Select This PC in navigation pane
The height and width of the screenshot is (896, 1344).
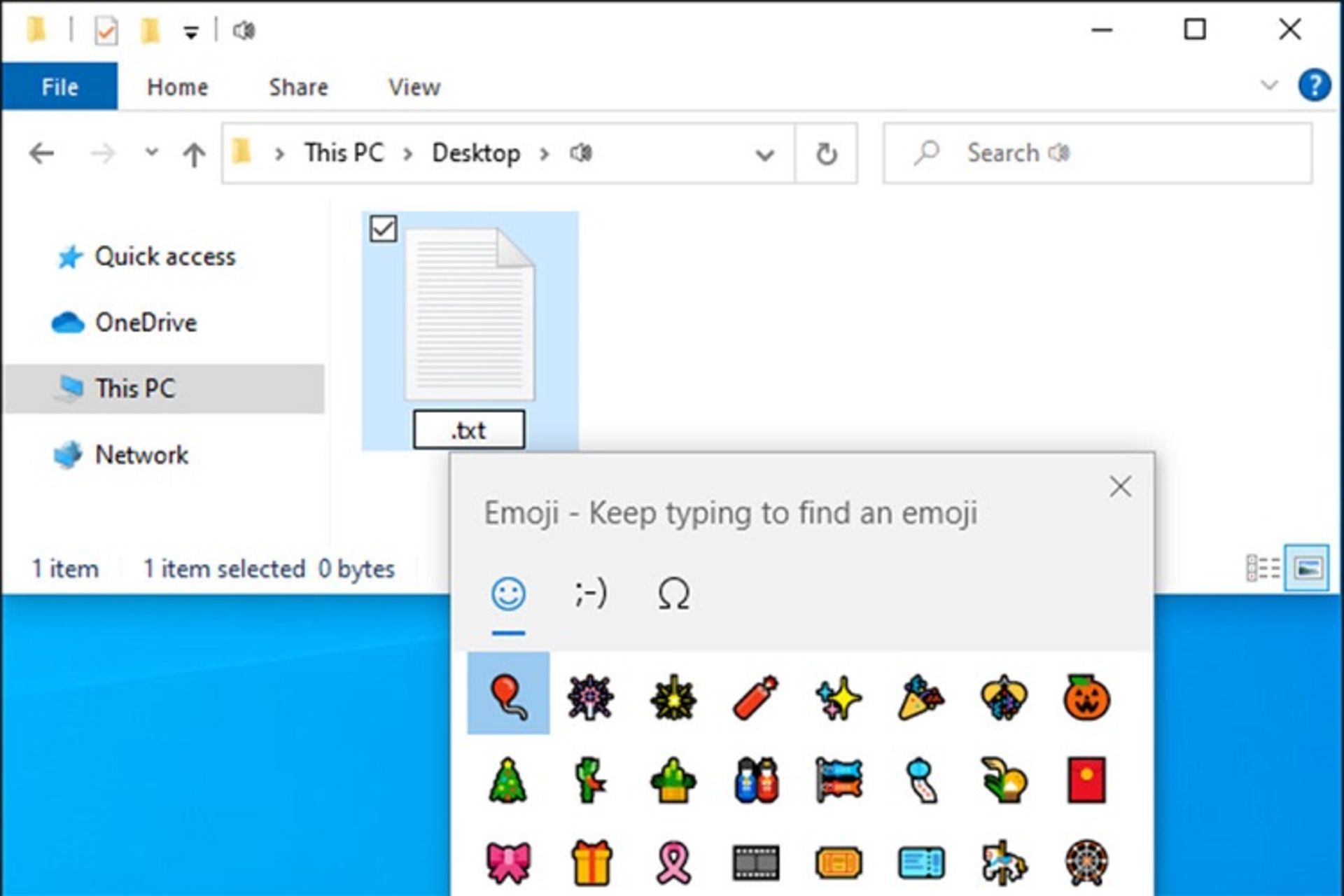(164, 388)
